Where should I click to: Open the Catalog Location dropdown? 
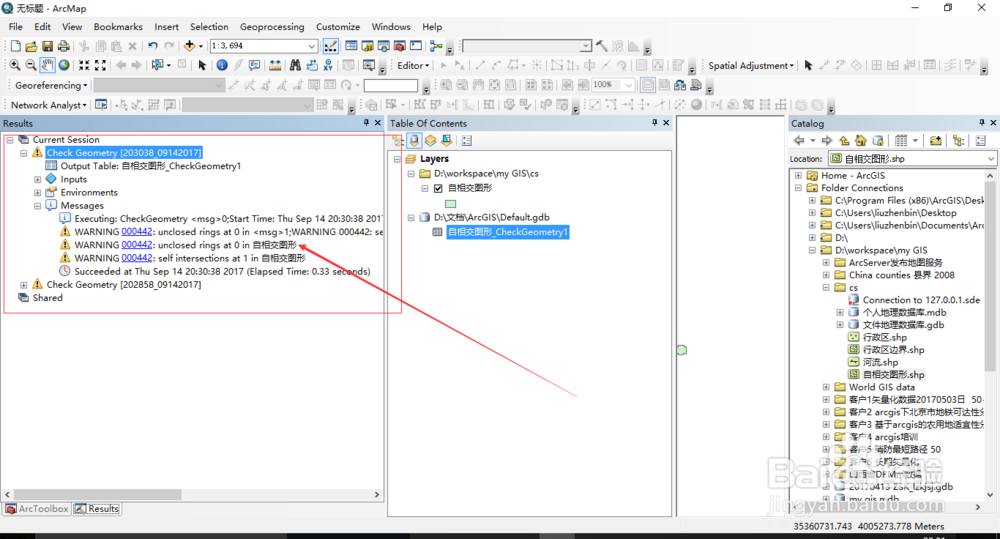coord(990,159)
